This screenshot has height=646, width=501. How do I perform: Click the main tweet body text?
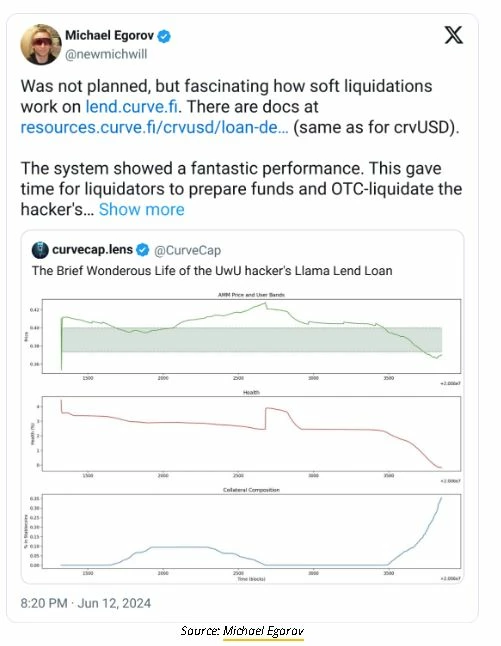[x=241, y=147]
